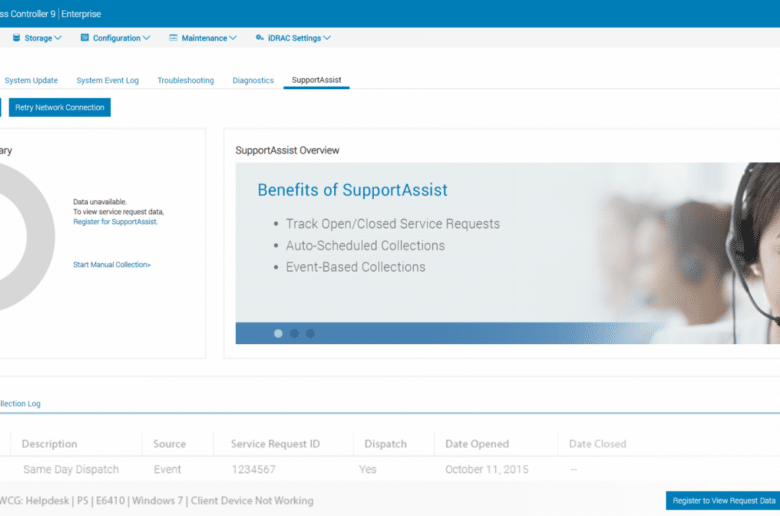This screenshot has width=780, height=516.
Task: Click Track Open/Closed Service Requests bullet
Action: (x=392, y=224)
